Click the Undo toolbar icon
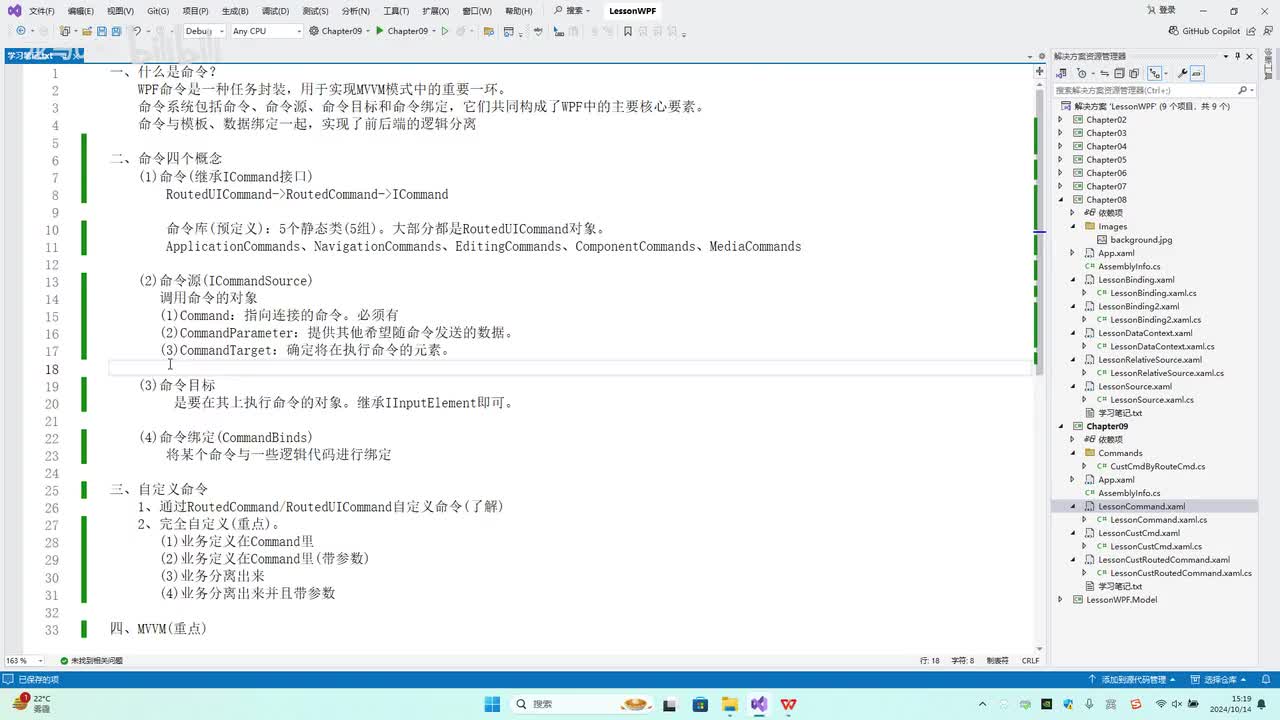Screen dimensions: 1280x720 136,31
